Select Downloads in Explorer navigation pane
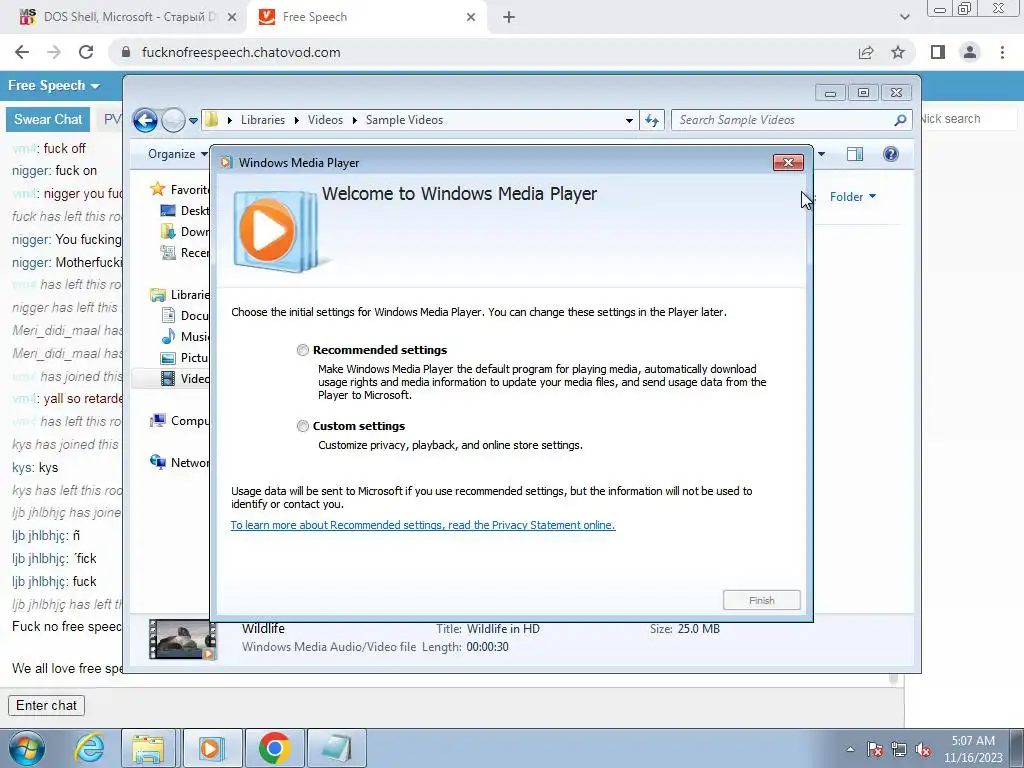 click(x=185, y=232)
